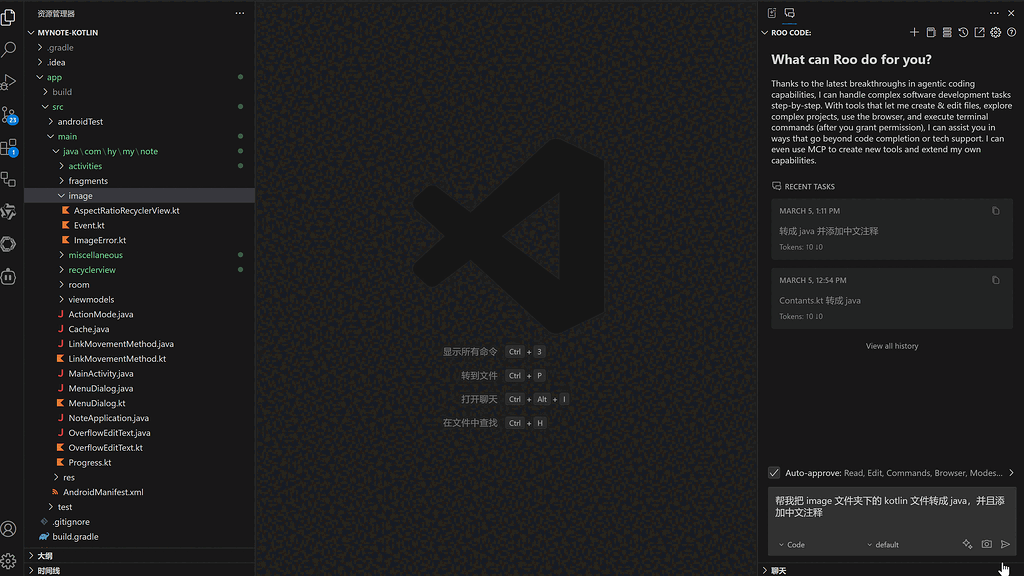Viewport: 1024px width, 576px height.
Task: Open the Code mode dropdown
Action: [792, 545]
